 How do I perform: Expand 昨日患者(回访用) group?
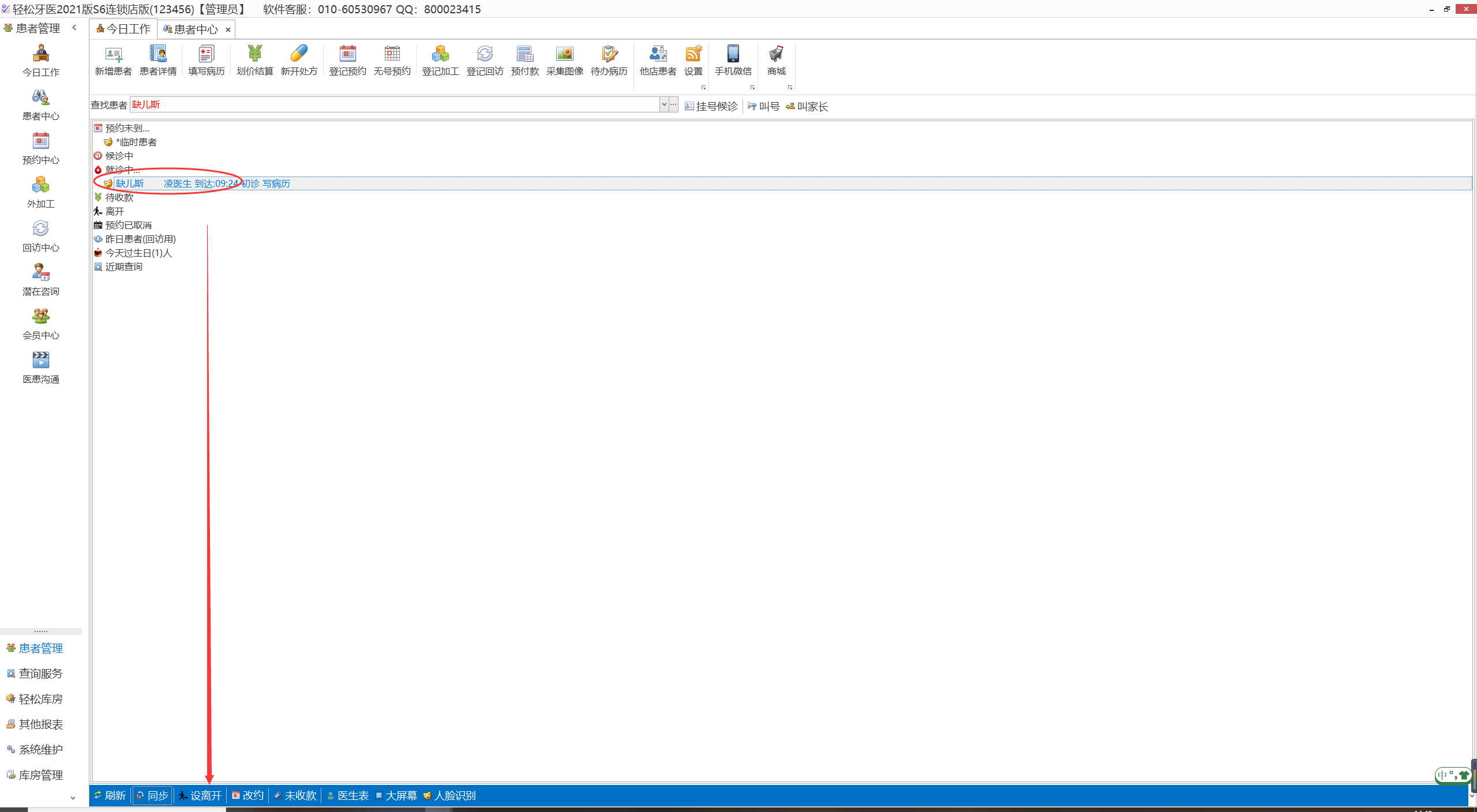click(136, 239)
